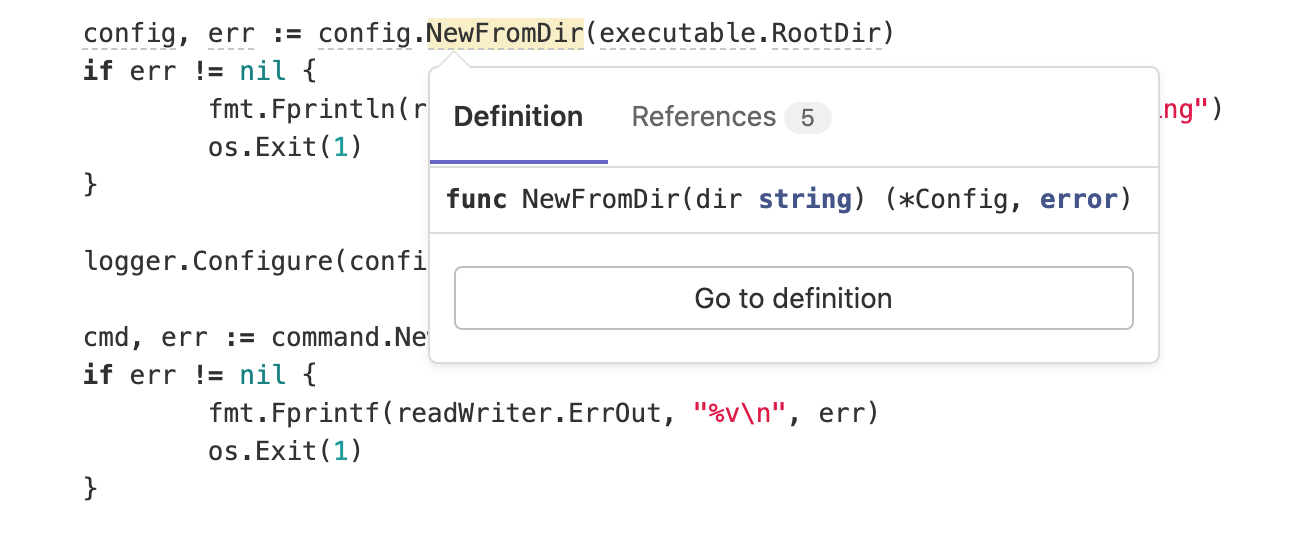This screenshot has width=1302, height=536.
Task: Click the fmt.Fprintln call
Action: point(303,110)
